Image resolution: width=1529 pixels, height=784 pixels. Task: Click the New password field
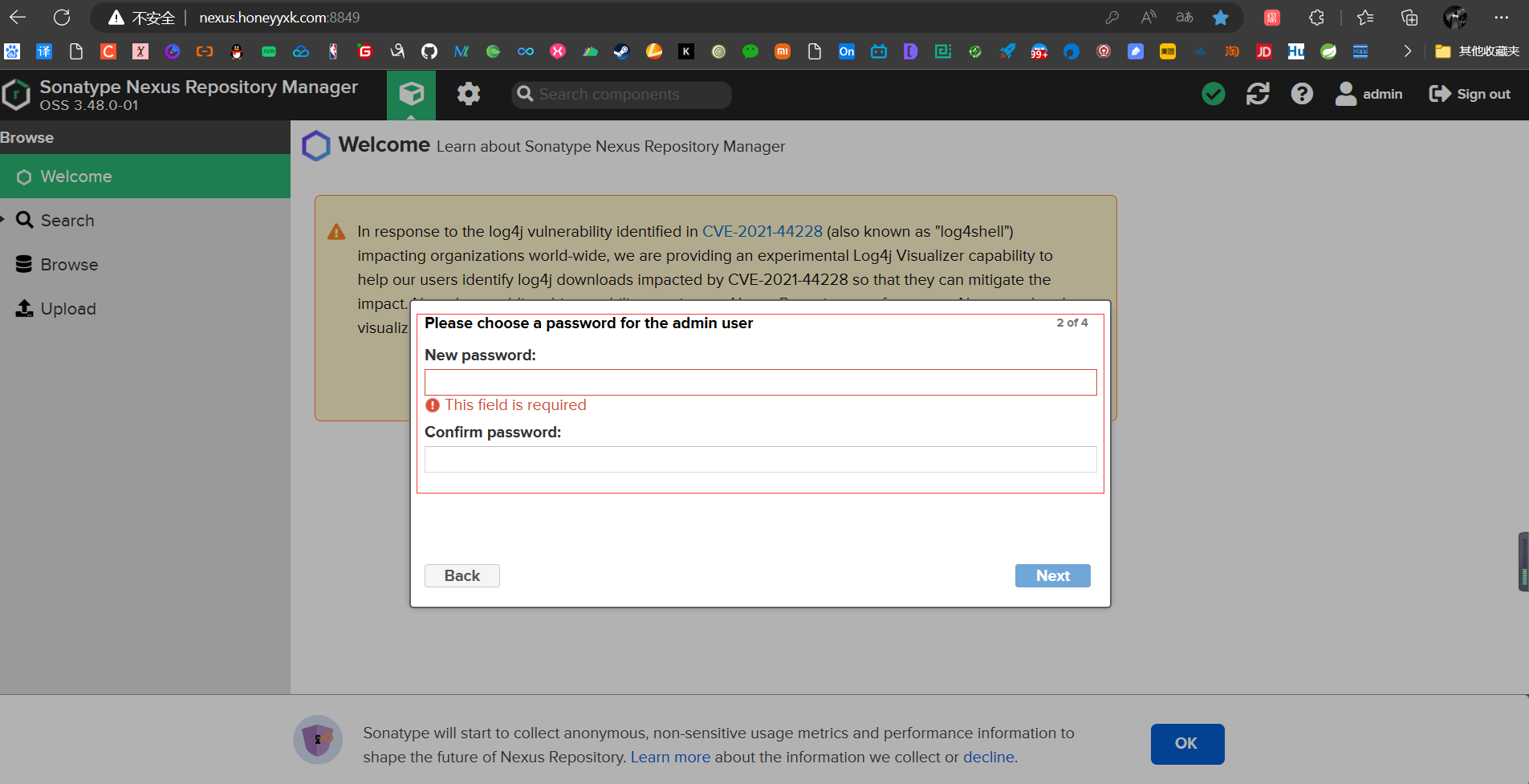tap(760, 383)
